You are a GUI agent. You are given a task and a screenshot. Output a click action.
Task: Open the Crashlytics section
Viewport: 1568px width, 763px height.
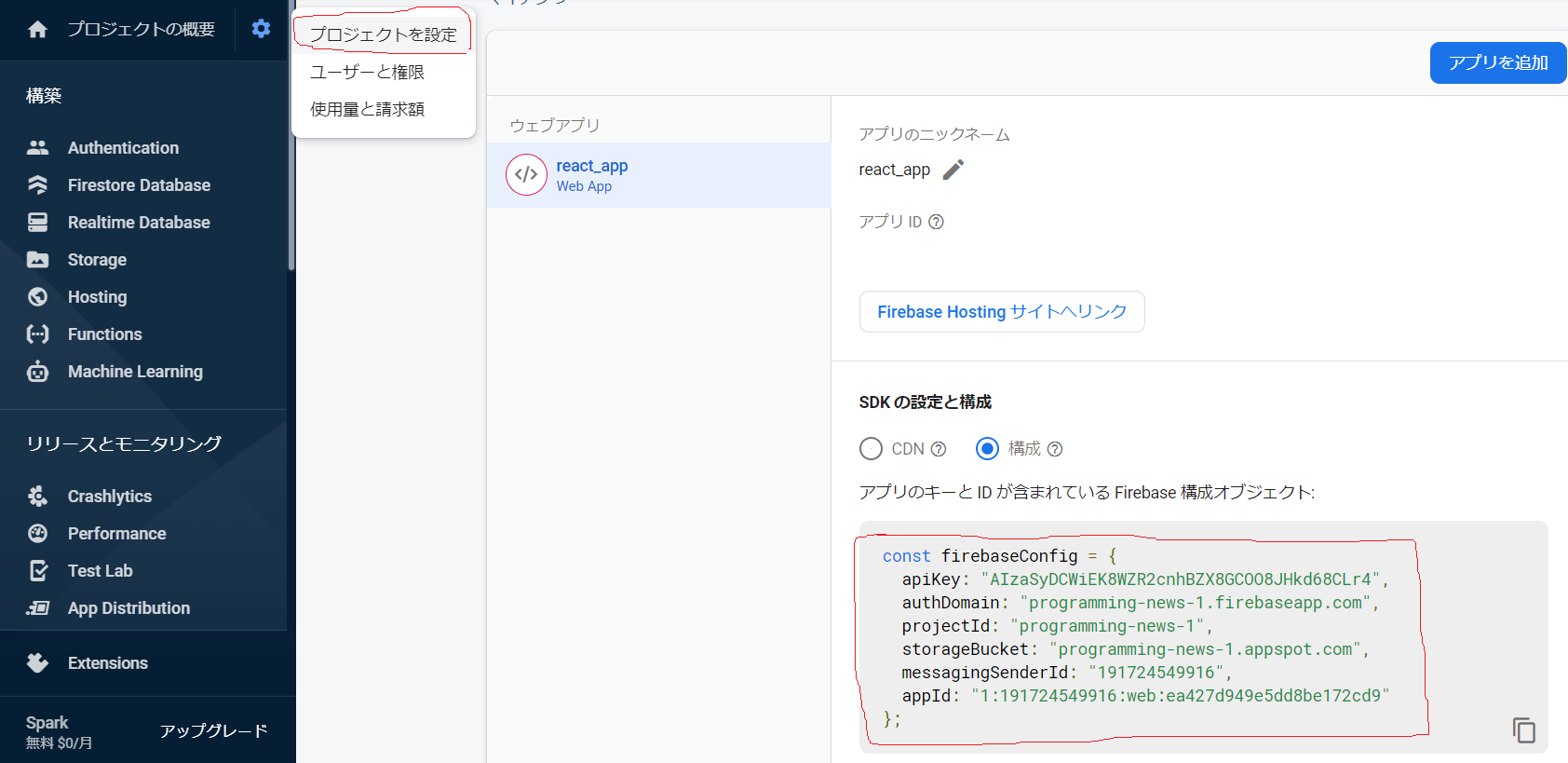pos(109,497)
